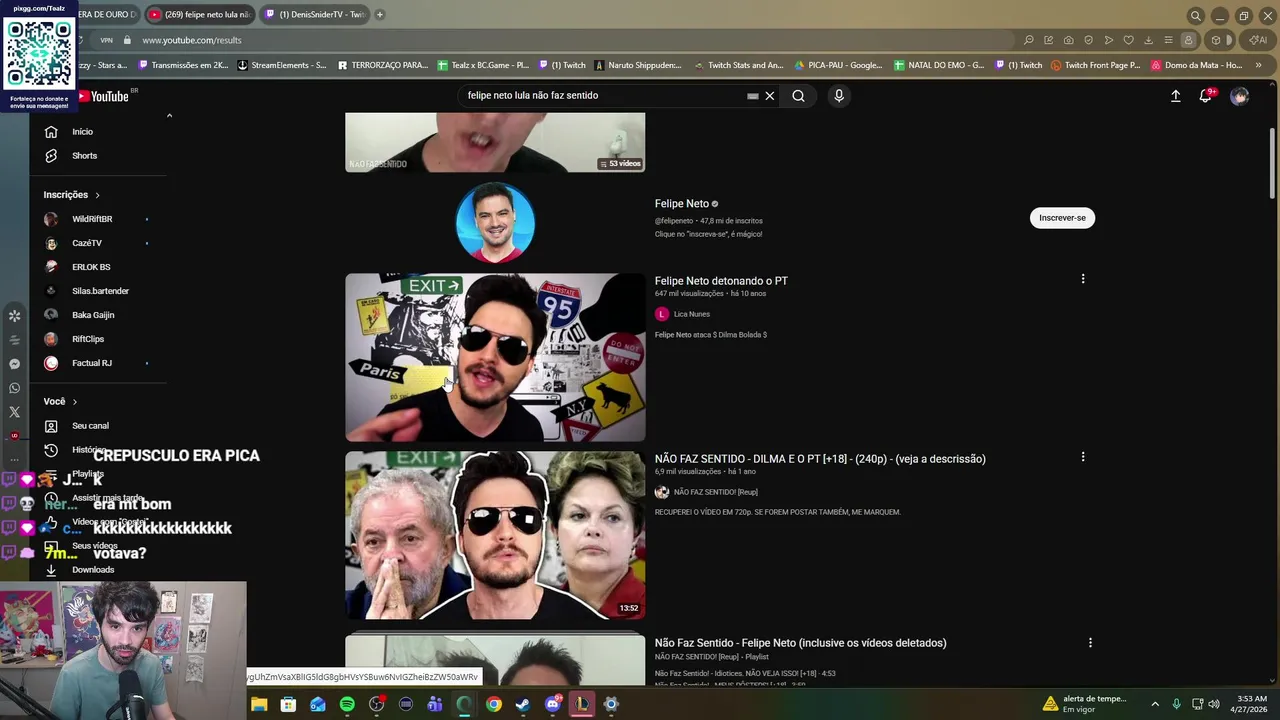Open Felipe Neto channel avatar
The width and height of the screenshot is (1280, 720).
(x=495, y=222)
